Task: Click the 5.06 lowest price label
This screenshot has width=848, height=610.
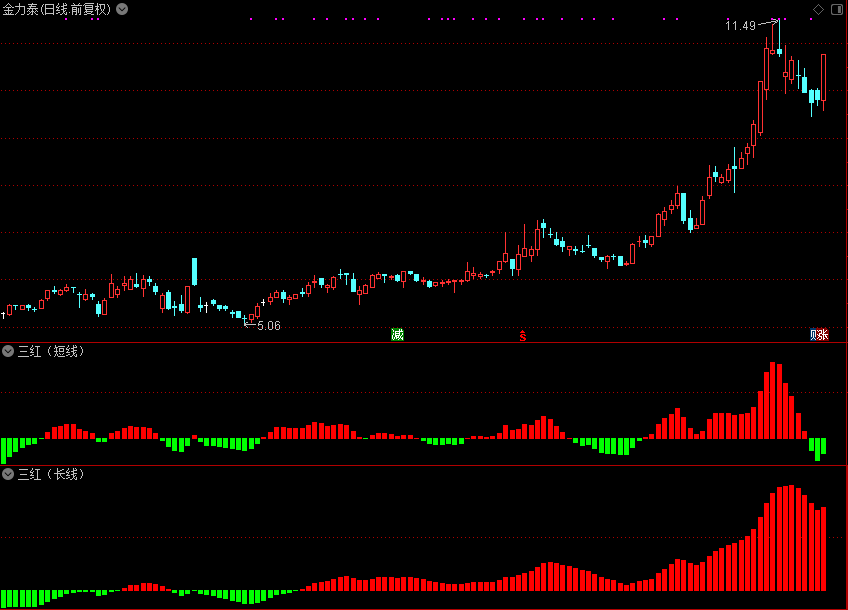Action: click(269, 325)
